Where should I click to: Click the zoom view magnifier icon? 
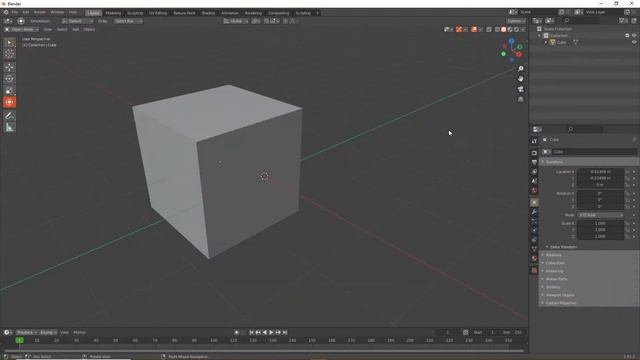coord(520,69)
